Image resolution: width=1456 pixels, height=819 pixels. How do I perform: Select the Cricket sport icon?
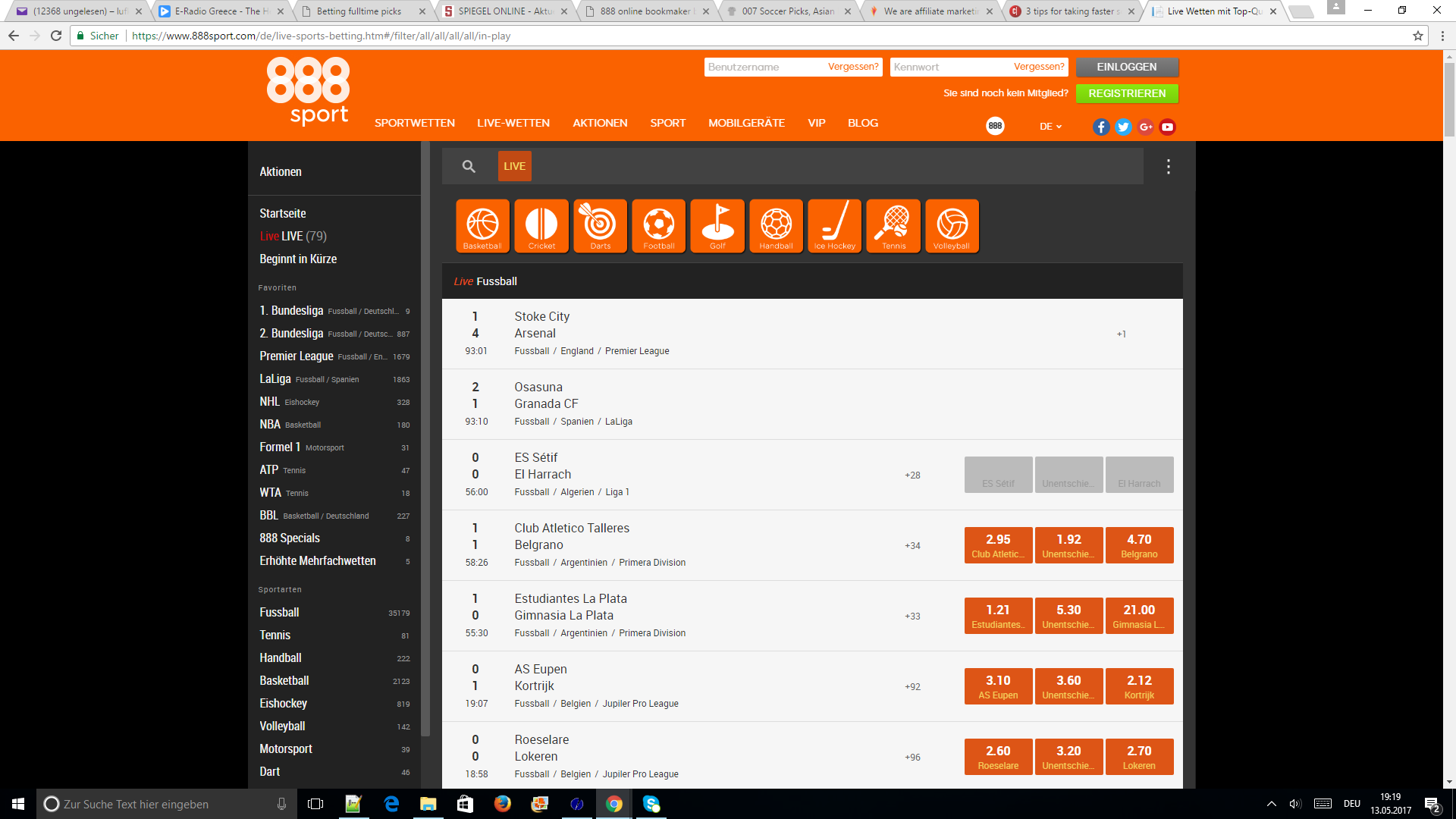pyautogui.click(x=541, y=226)
